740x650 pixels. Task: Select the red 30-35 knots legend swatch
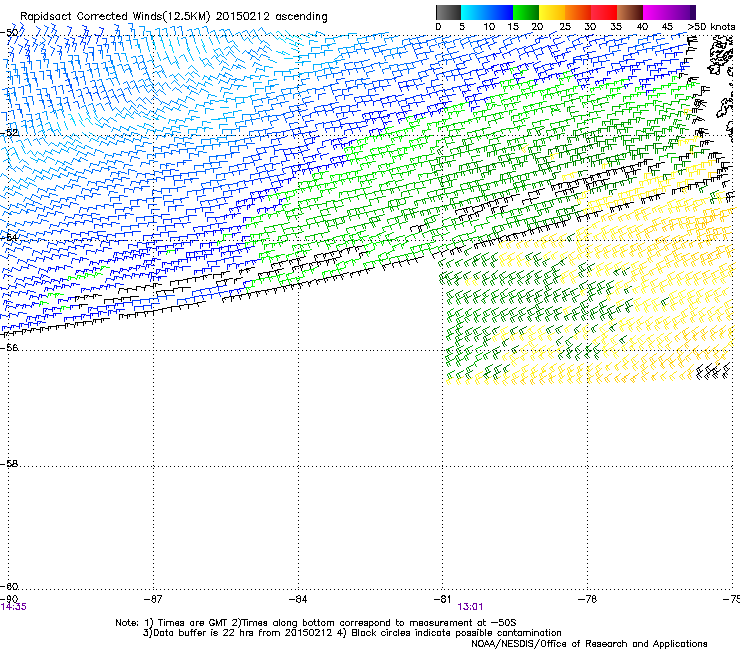click(604, 12)
